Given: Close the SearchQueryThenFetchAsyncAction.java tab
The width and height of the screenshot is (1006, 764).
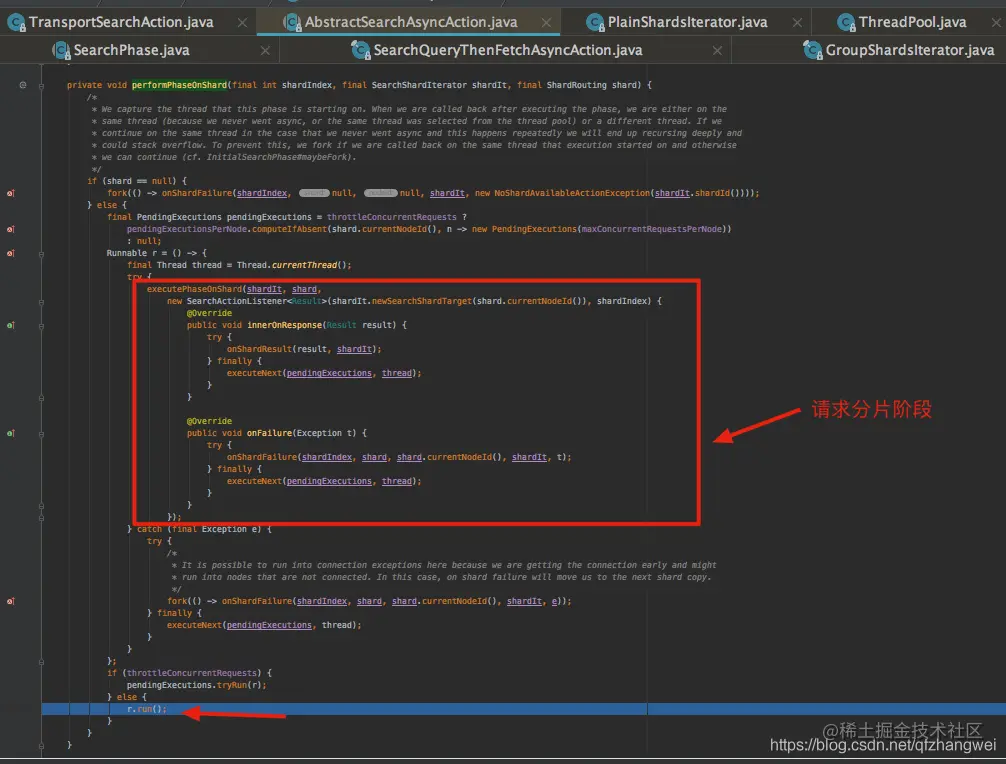Looking at the screenshot, I should [717, 51].
